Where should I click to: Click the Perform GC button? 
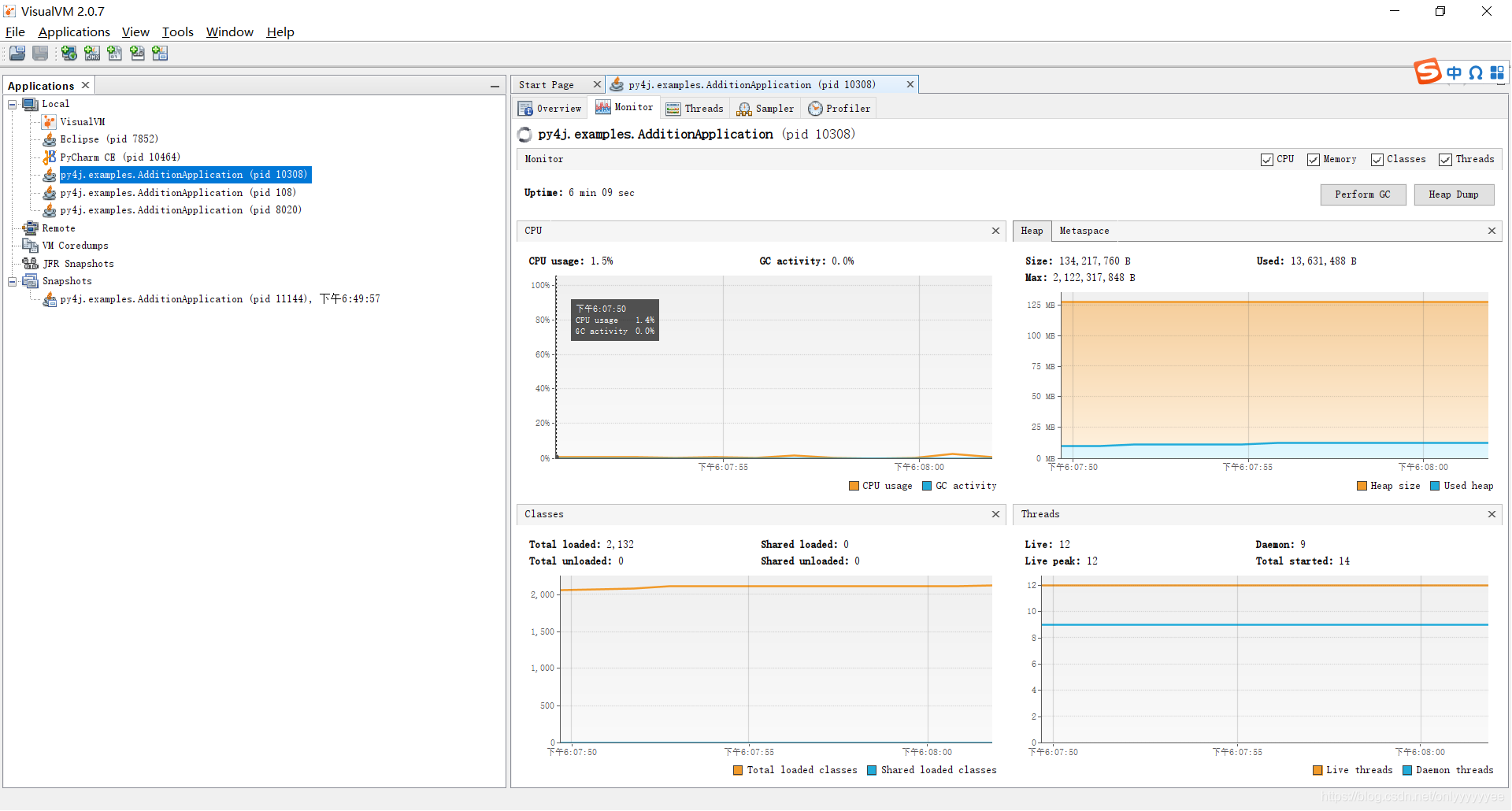tap(1363, 194)
